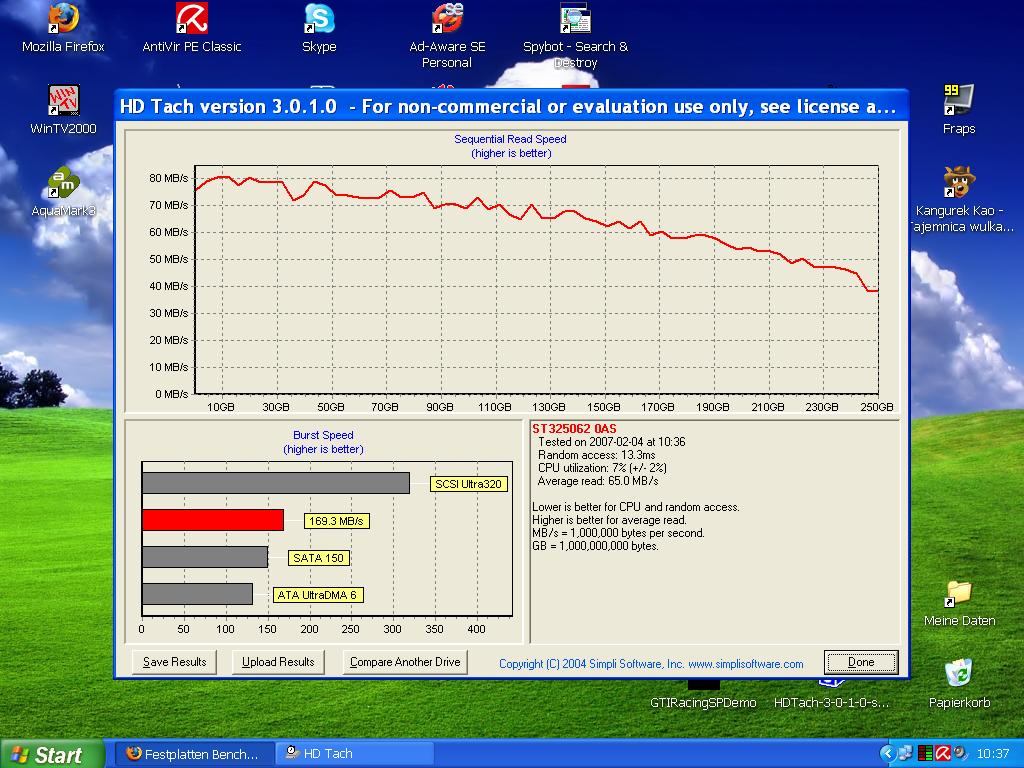Click the ATA UltraDMA 6 label
Screen dimensions: 1024x768
[318, 595]
